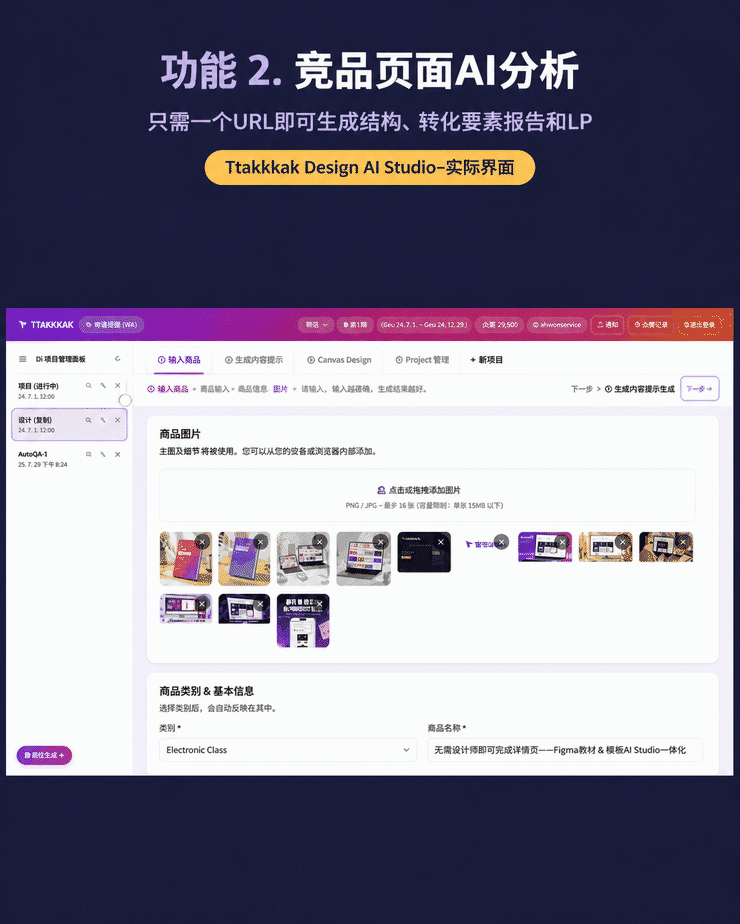Image resolution: width=740 pixels, height=924 pixels.
Task: Click the 生成内容提示生成 next-step label
Action: point(640,389)
